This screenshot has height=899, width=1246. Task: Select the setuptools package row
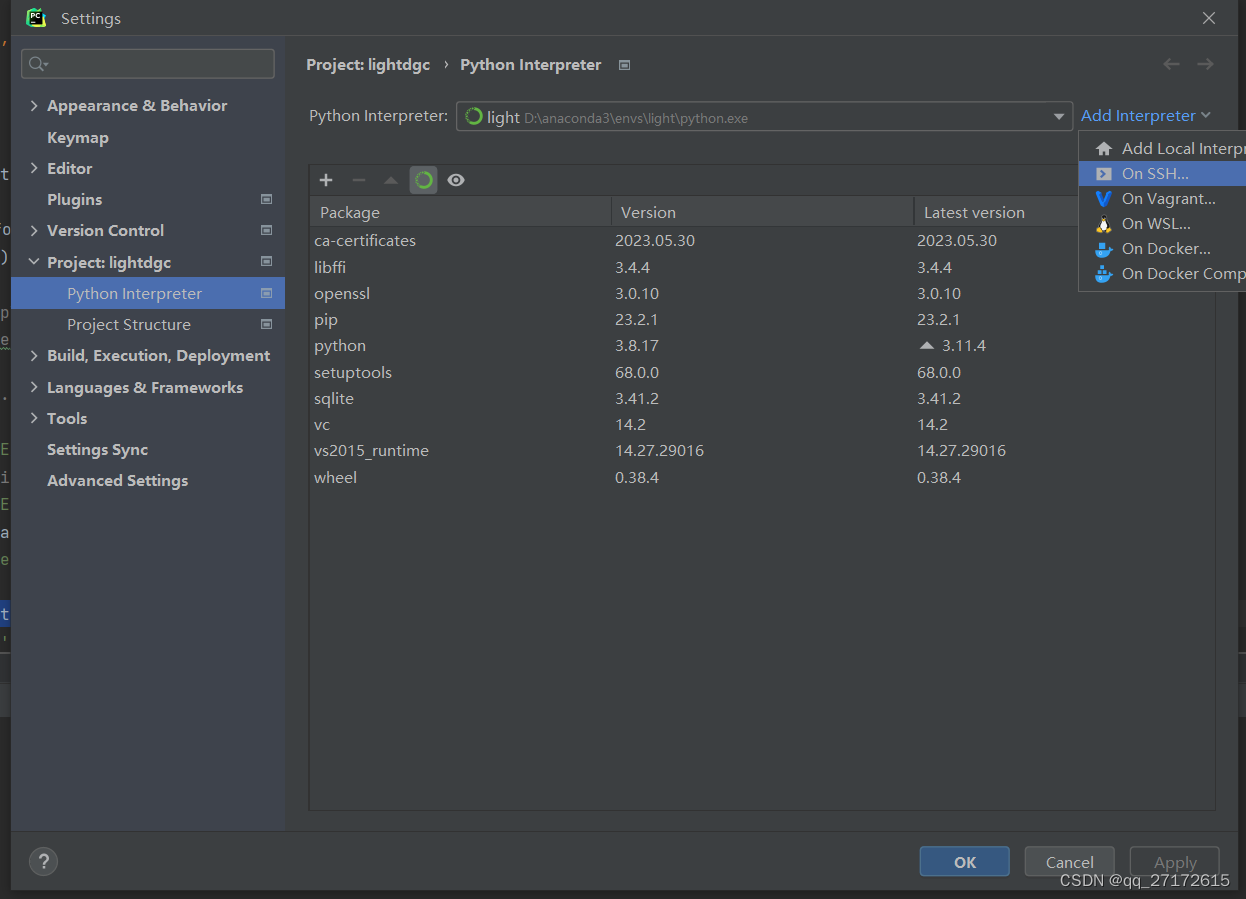[762, 372]
